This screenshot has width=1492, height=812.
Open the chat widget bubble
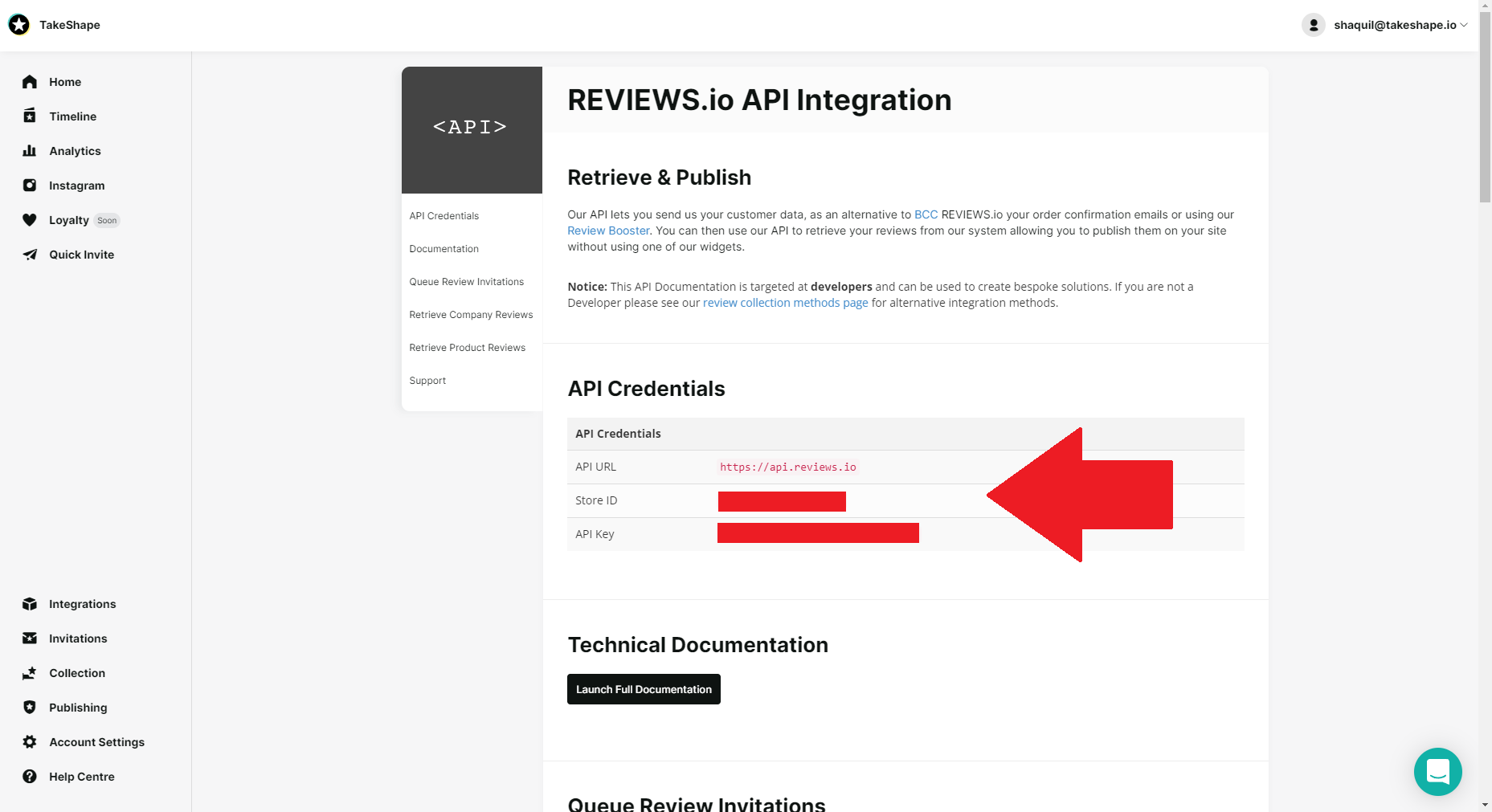1437,772
